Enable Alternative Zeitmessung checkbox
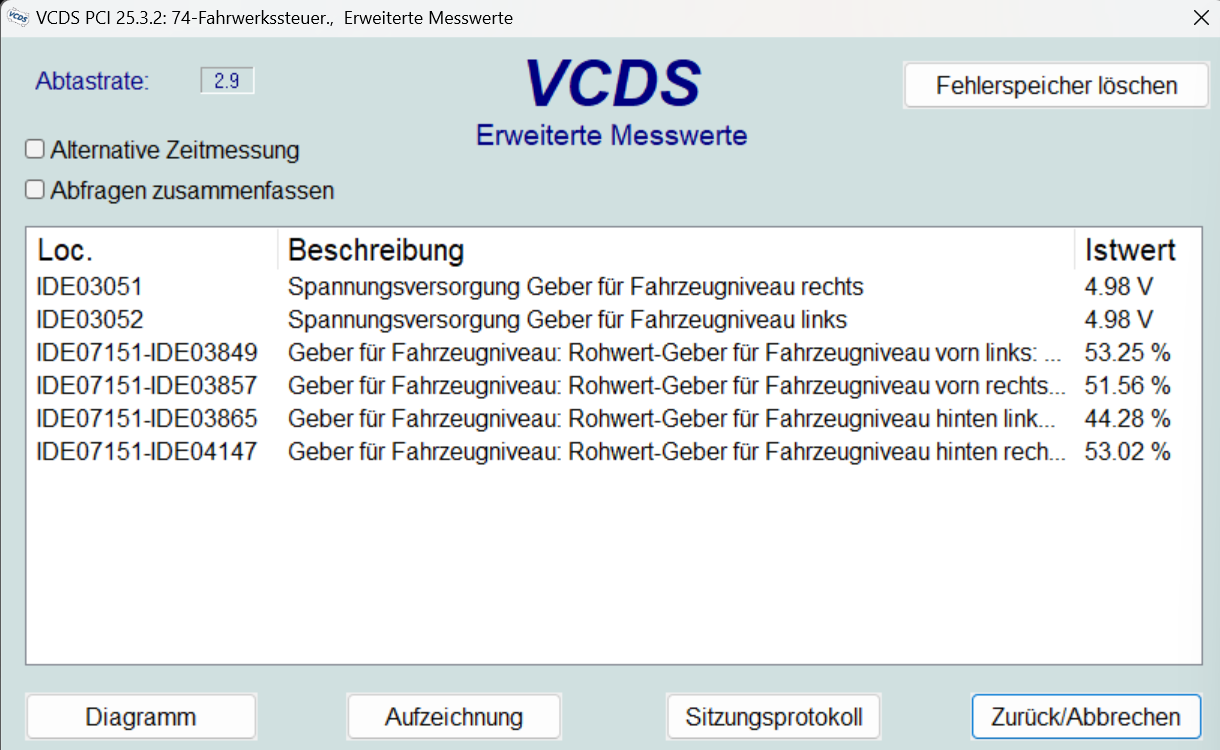Screen dimensions: 1220x750 click(x=35, y=149)
